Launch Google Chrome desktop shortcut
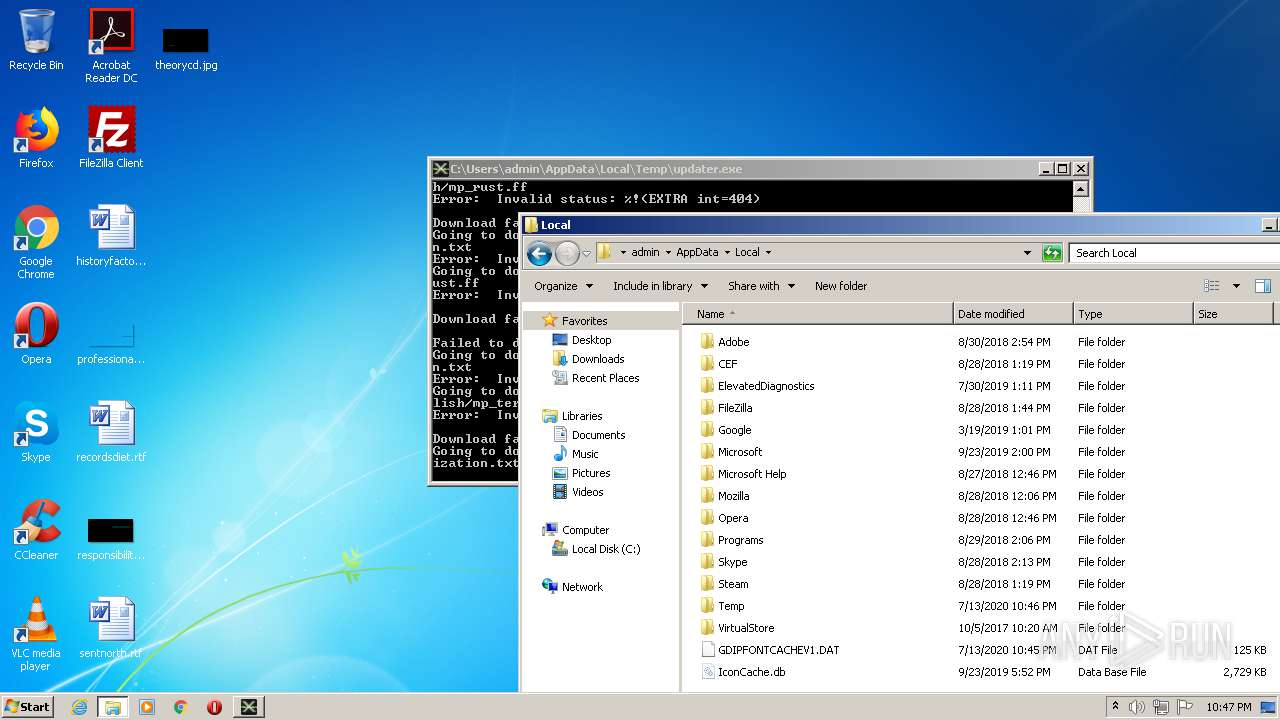 click(36, 242)
